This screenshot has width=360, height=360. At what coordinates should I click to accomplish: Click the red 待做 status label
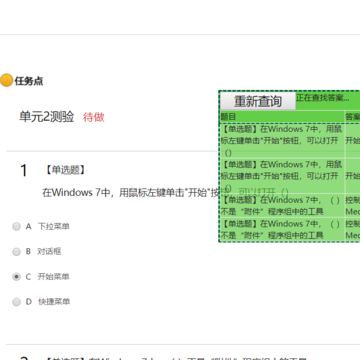(94, 117)
